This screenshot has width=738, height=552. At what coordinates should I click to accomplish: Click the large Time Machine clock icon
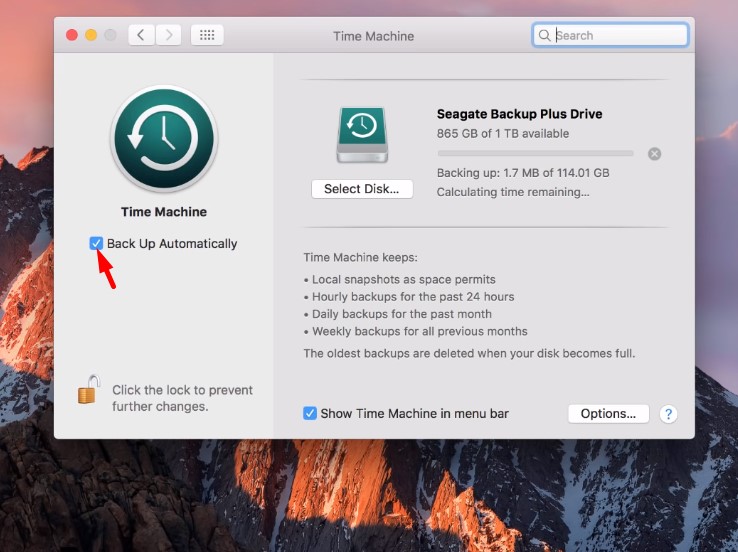(164, 139)
